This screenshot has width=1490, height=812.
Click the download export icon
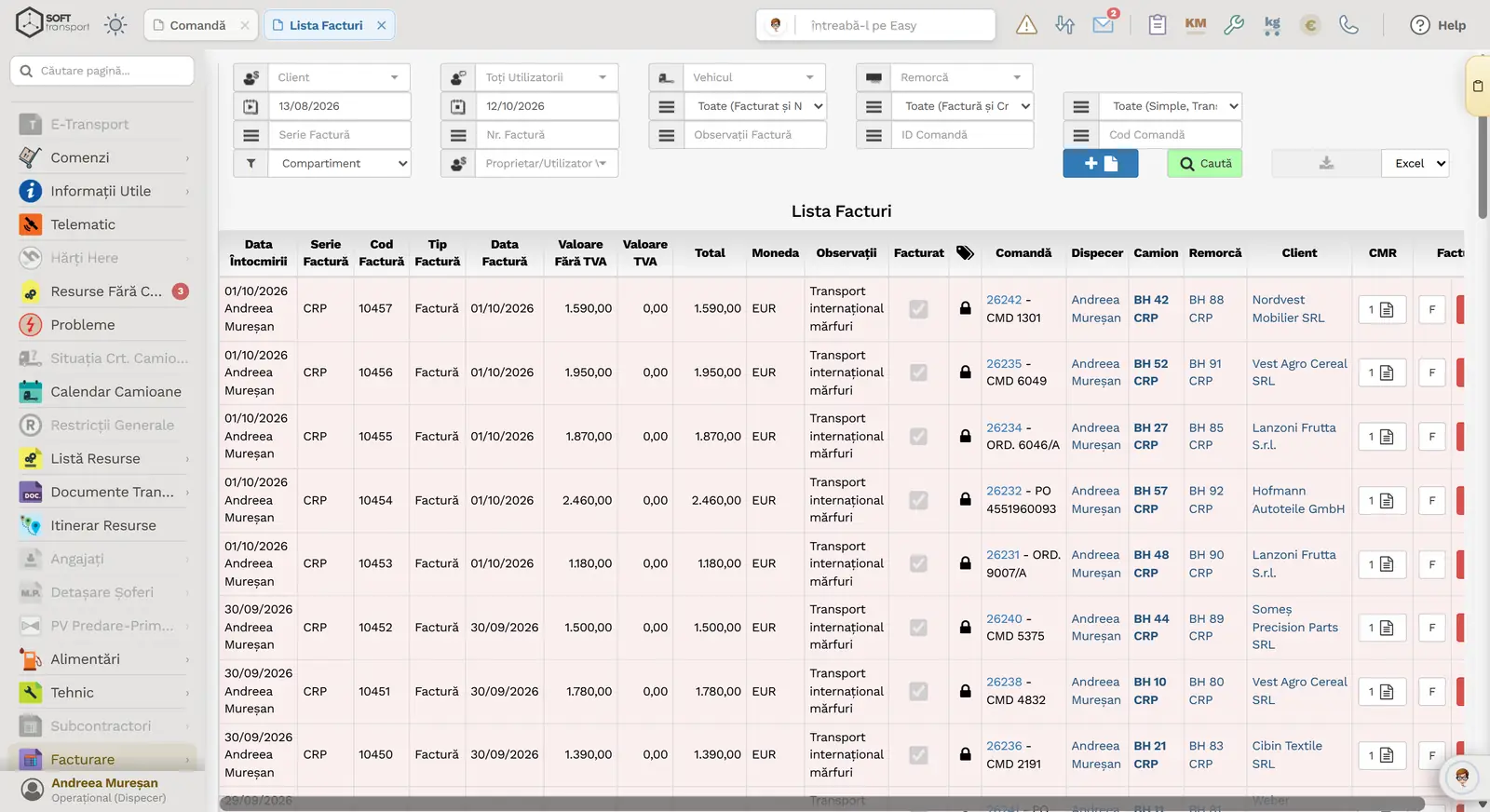(1326, 164)
